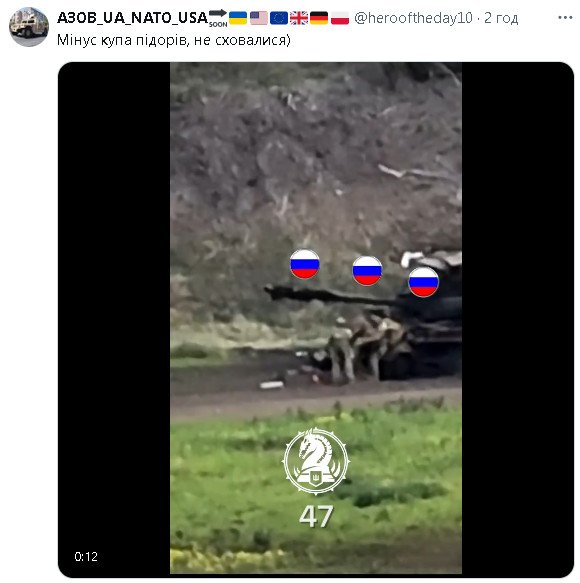Image resolution: width=580 pixels, height=583 pixels.
Task: Open the poster's profile avatar
Action: [29, 27]
